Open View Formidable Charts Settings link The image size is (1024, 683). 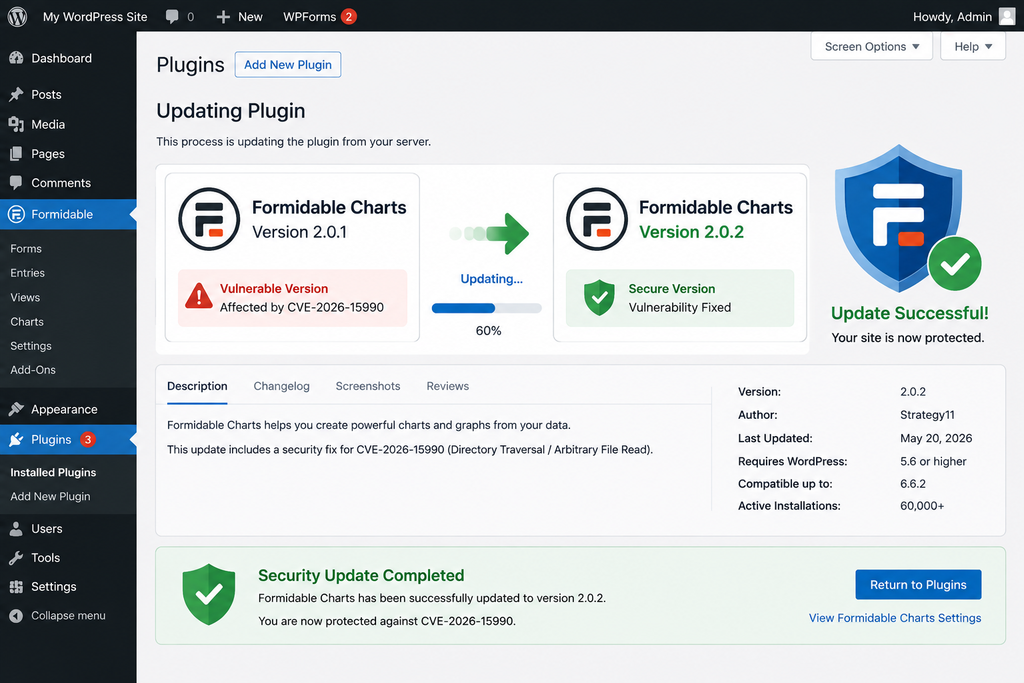[x=895, y=618]
